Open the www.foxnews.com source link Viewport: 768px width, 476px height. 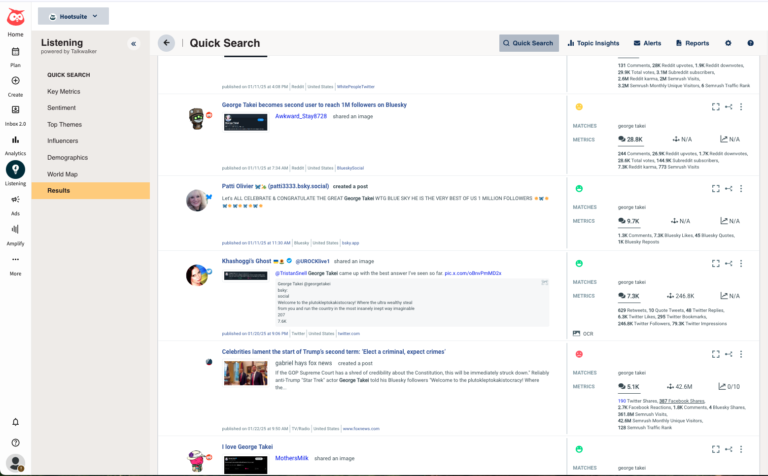click(361, 428)
